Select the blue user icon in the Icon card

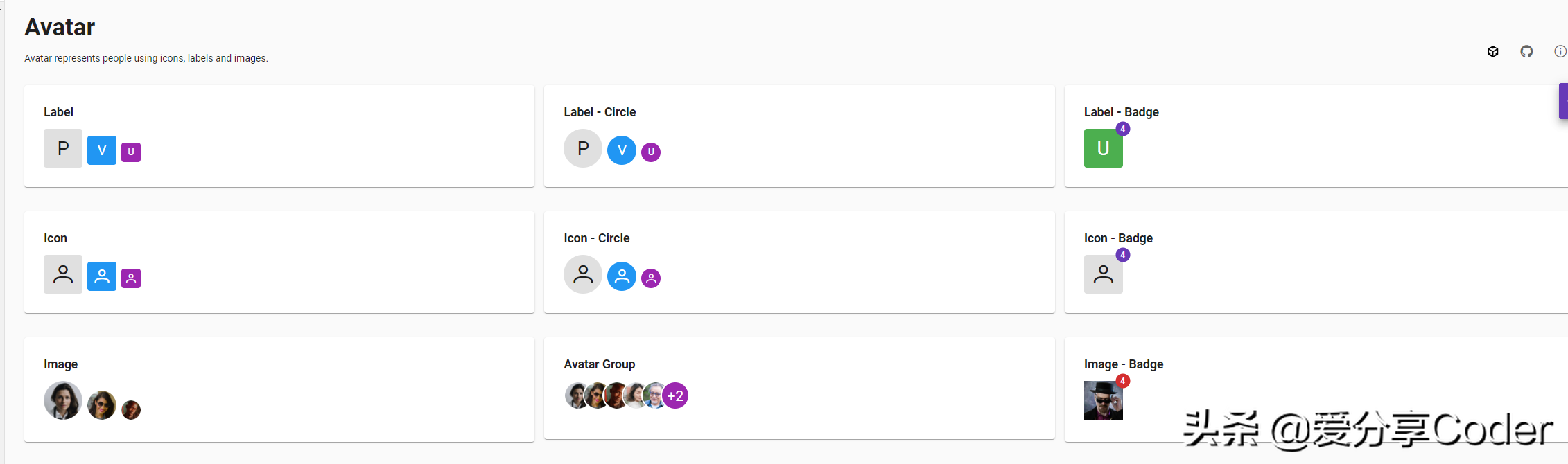(x=102, y=276)
